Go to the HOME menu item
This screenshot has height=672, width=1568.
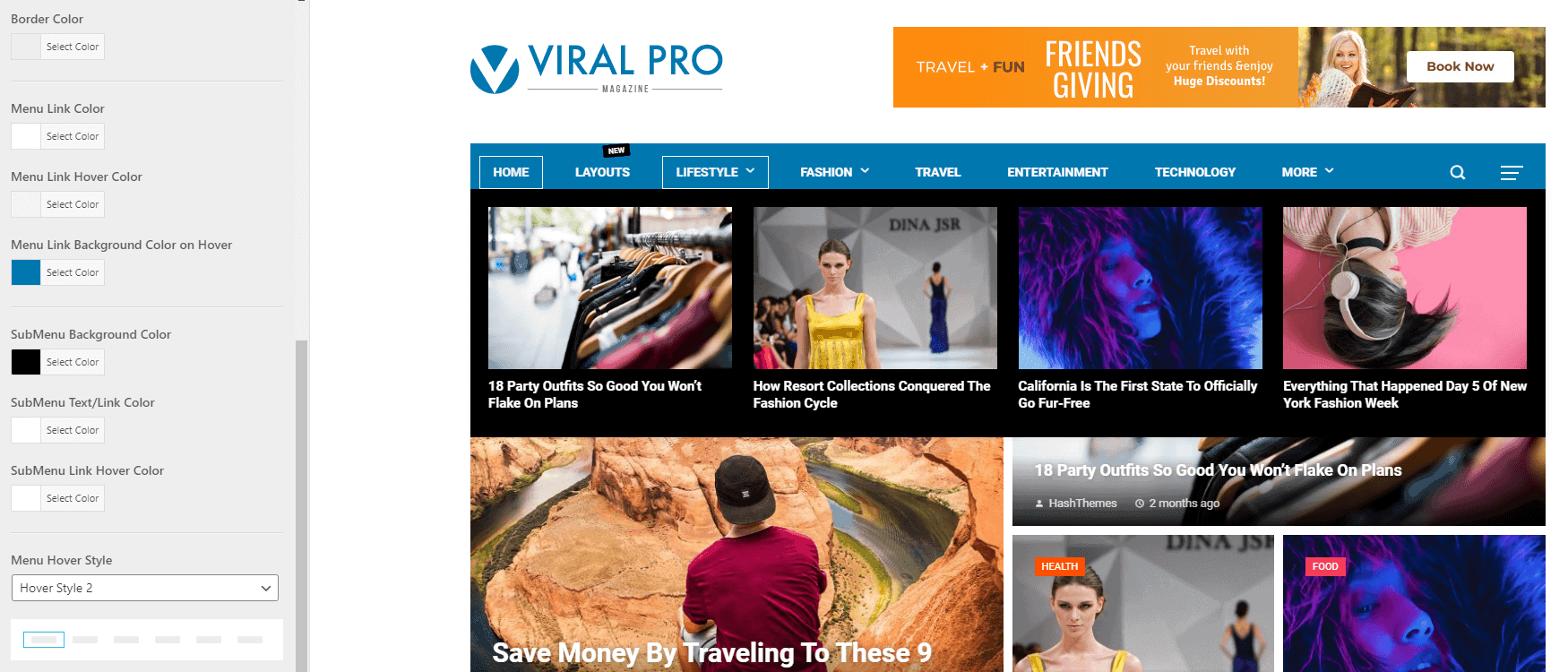(x=511, y=172)
